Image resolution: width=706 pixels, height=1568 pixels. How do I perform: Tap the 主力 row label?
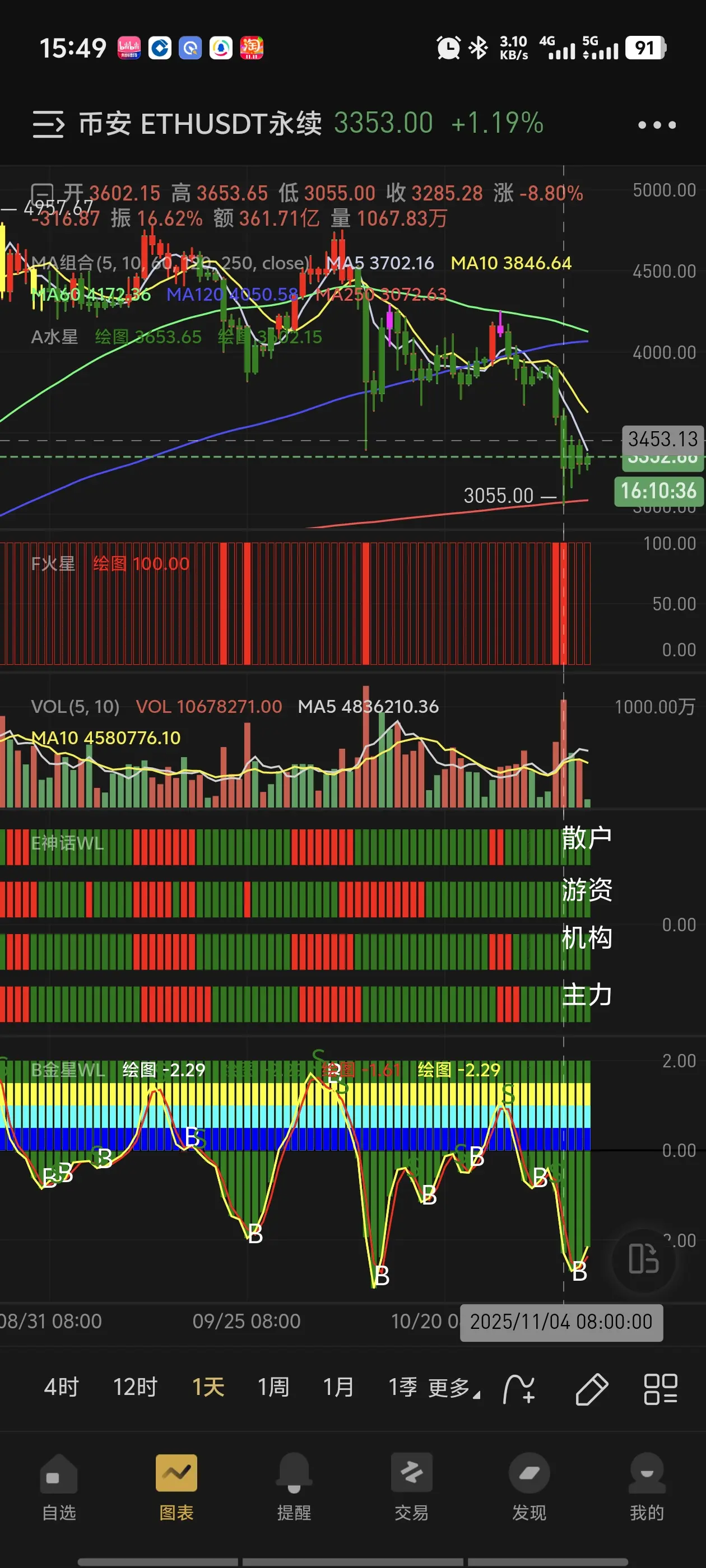587,995
